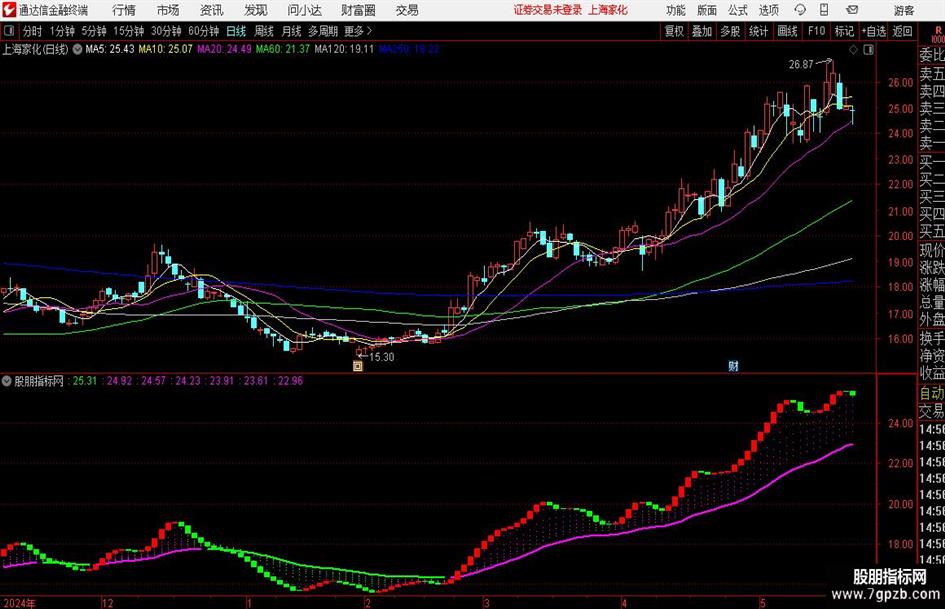Click the +自选 add to watchlist button
Viewport: 945px width, 609px height.
click(873, 31)
